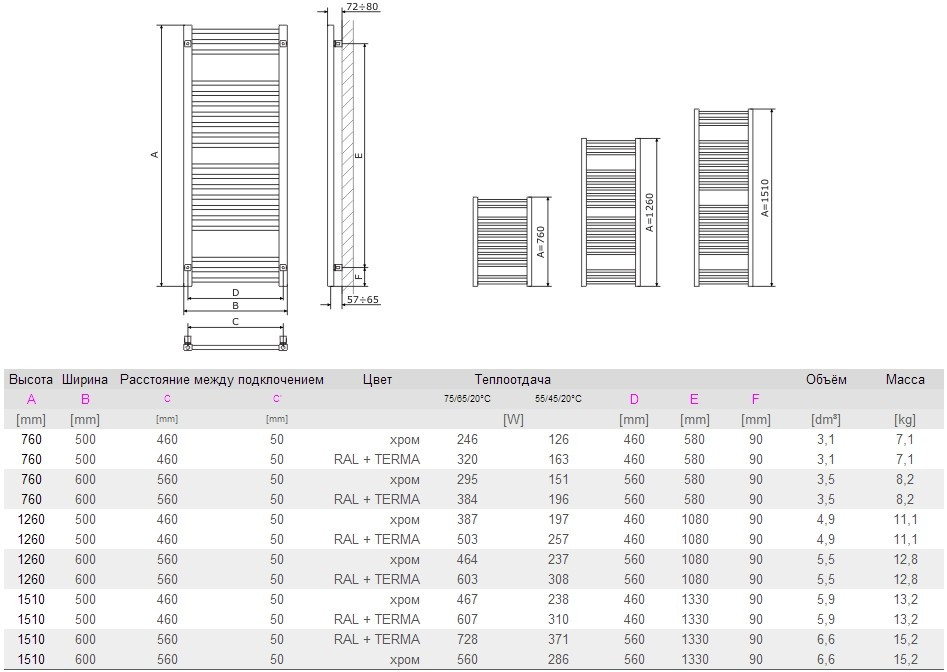Click the 728 heat output value

[467, 640]
